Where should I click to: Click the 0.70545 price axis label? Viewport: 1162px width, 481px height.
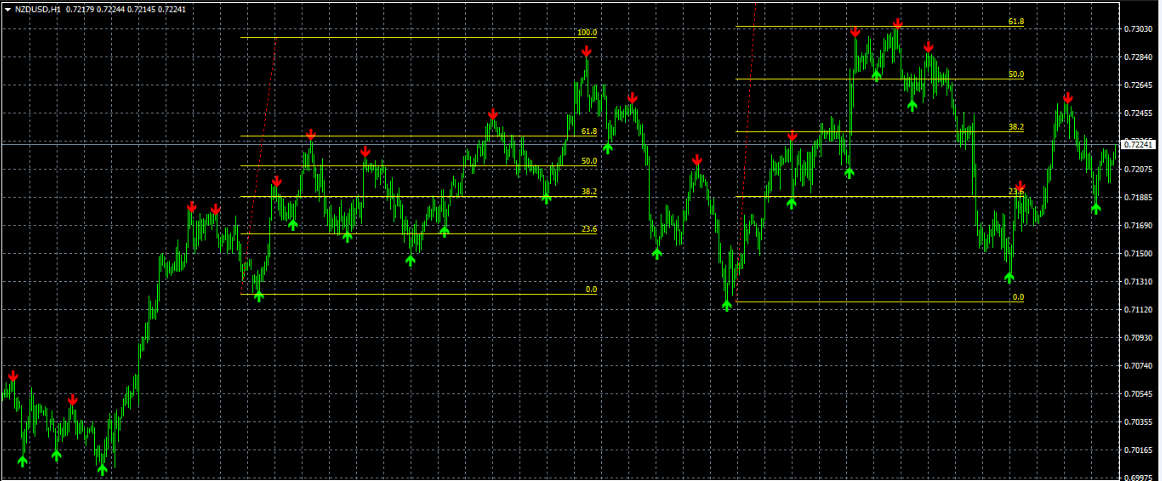(1138, 394)
